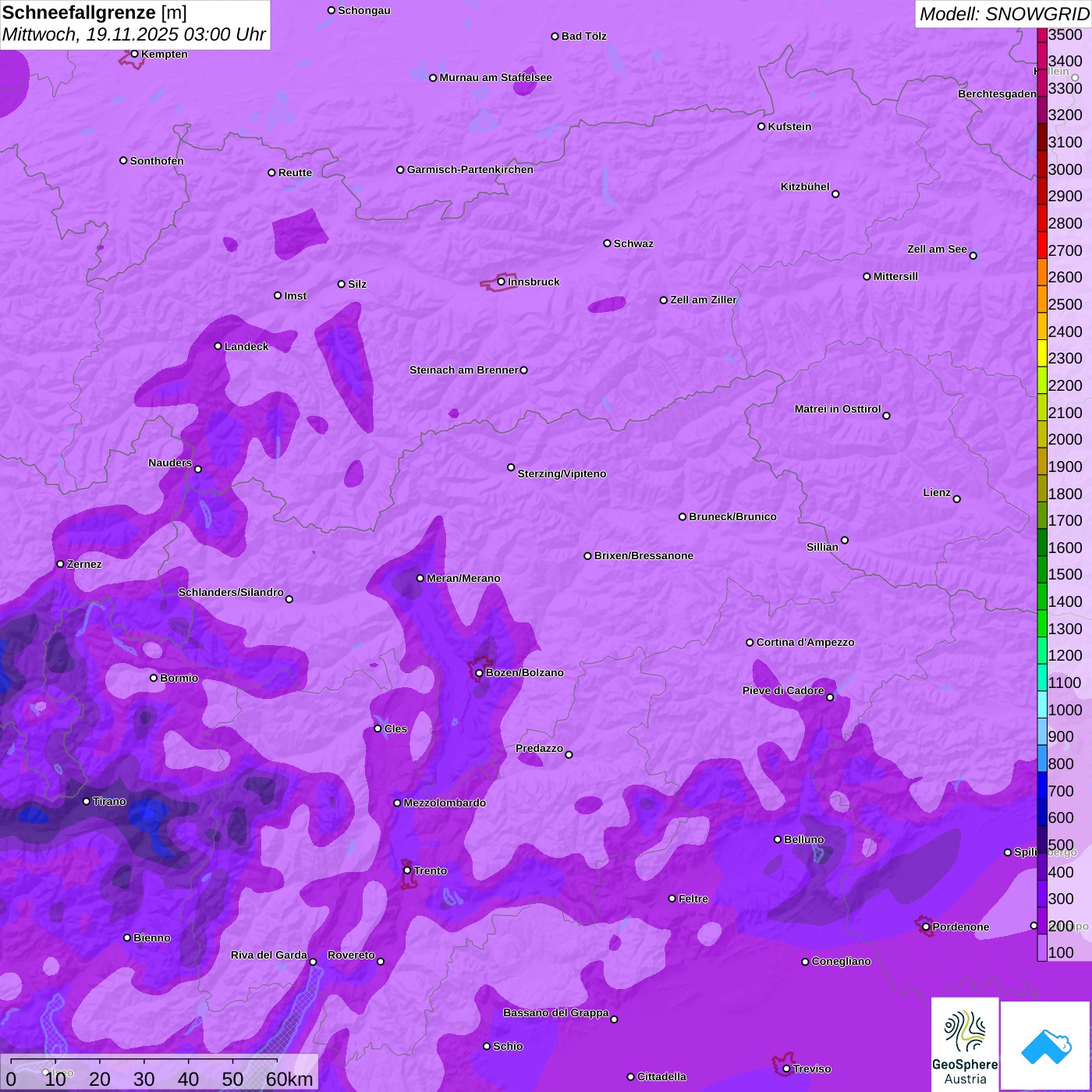1092x1092 pixels.
Task: Click the Murnau am Staffelsee label
Action: [x=495, y=77]
